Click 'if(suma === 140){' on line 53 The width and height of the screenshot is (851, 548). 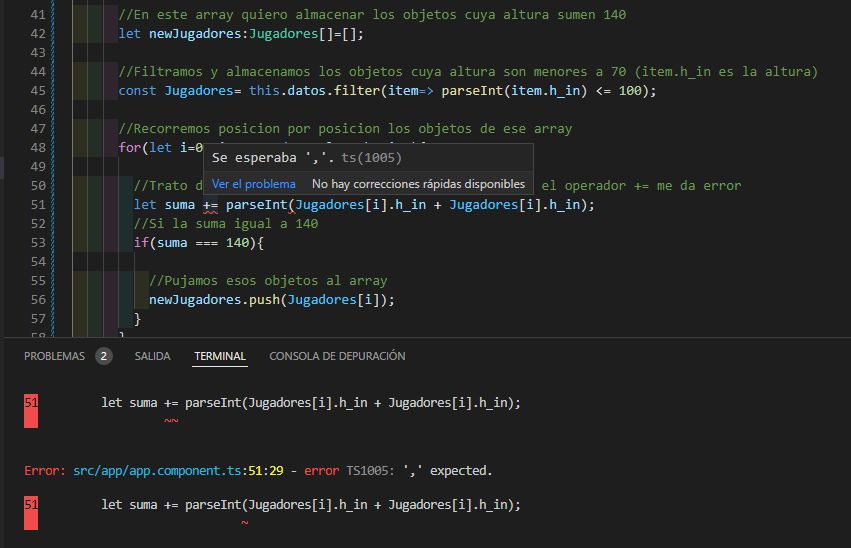(199, 243)
